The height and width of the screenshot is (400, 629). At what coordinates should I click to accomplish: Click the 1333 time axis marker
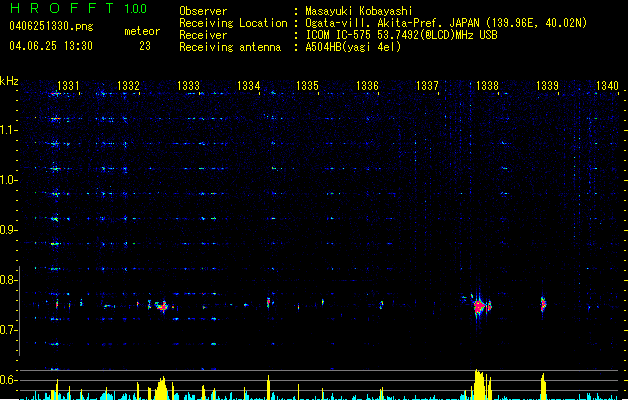[x=188, y=86]
